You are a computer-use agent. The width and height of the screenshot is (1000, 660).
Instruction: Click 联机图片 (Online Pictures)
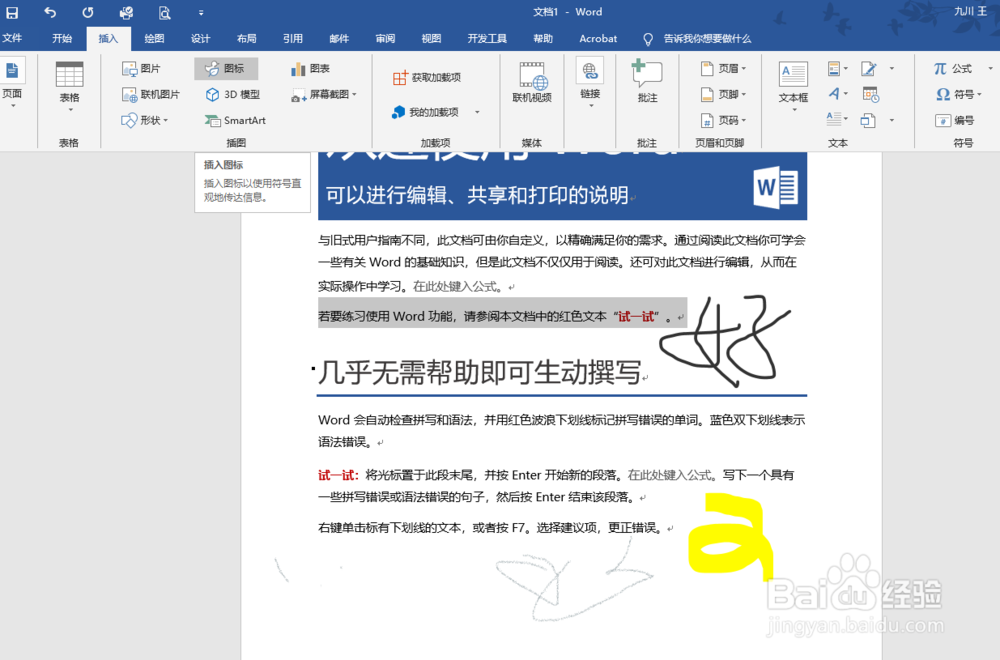coord(151,94)
